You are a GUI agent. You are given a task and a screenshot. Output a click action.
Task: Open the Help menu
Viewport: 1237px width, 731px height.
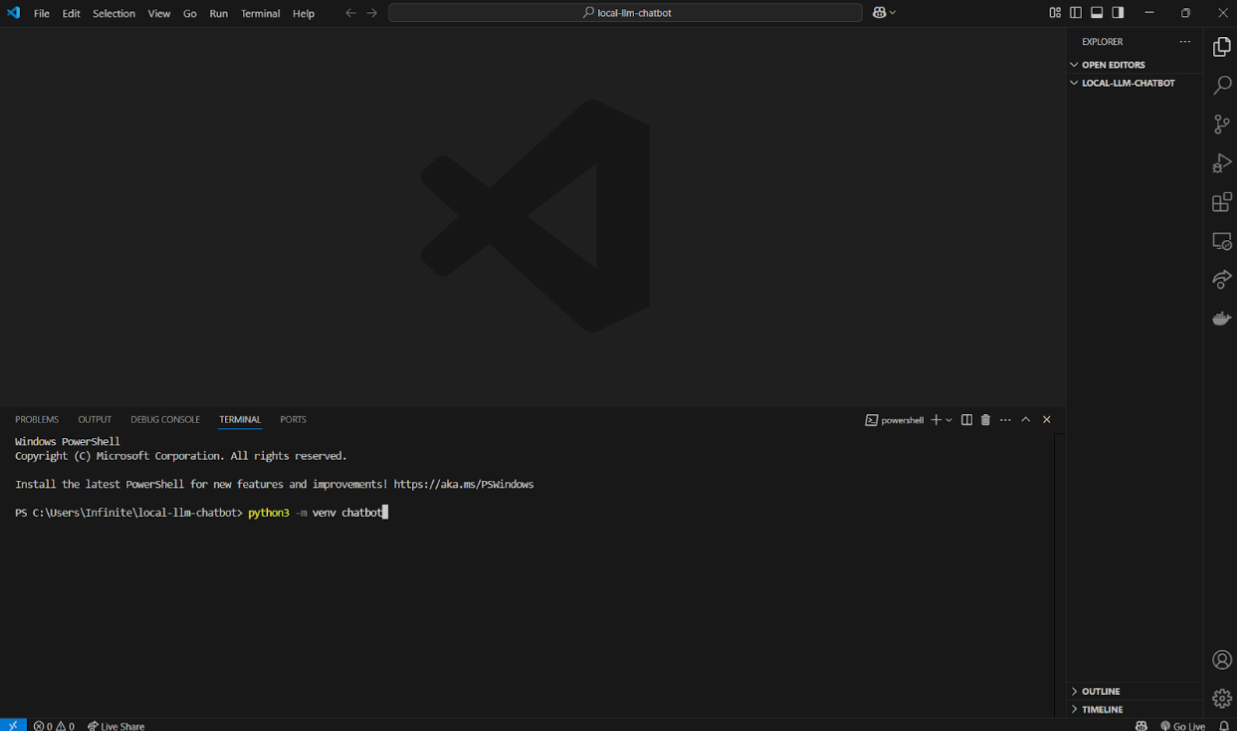[303, 14]
